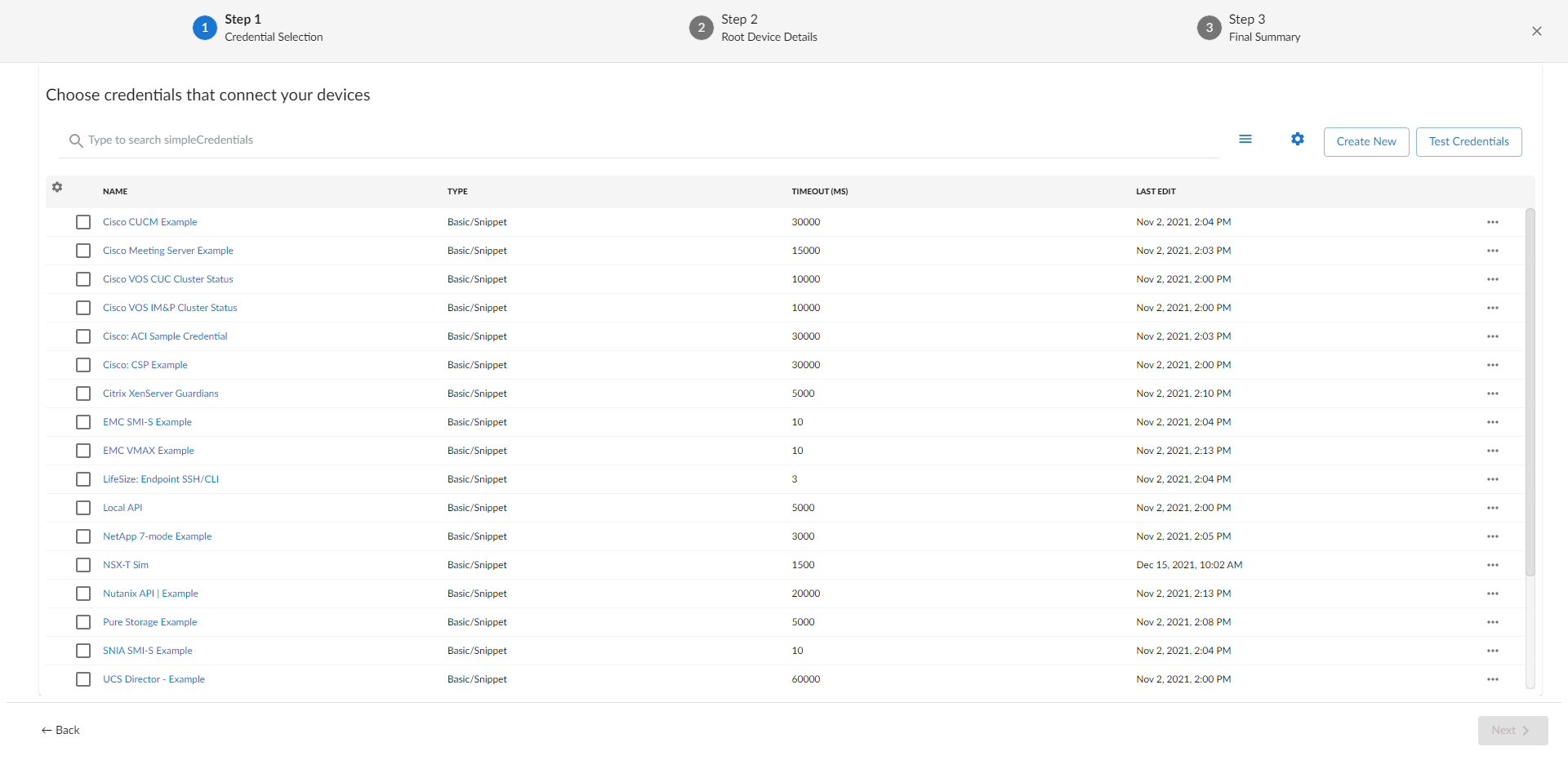Click the credentials list vertical scrollbar

click(1530, 392)
